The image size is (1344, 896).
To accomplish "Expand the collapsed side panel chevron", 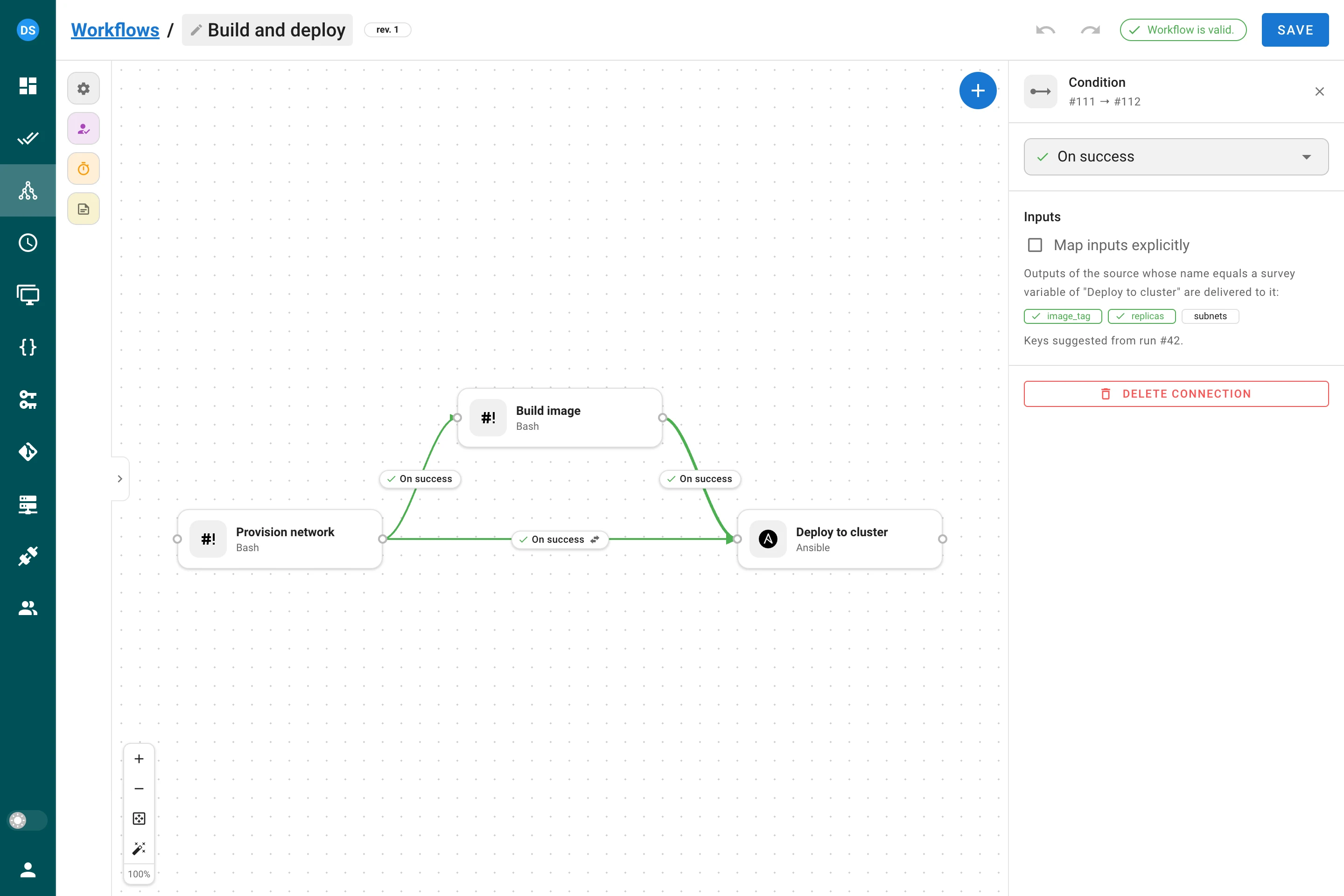I will tap(120, 479).
